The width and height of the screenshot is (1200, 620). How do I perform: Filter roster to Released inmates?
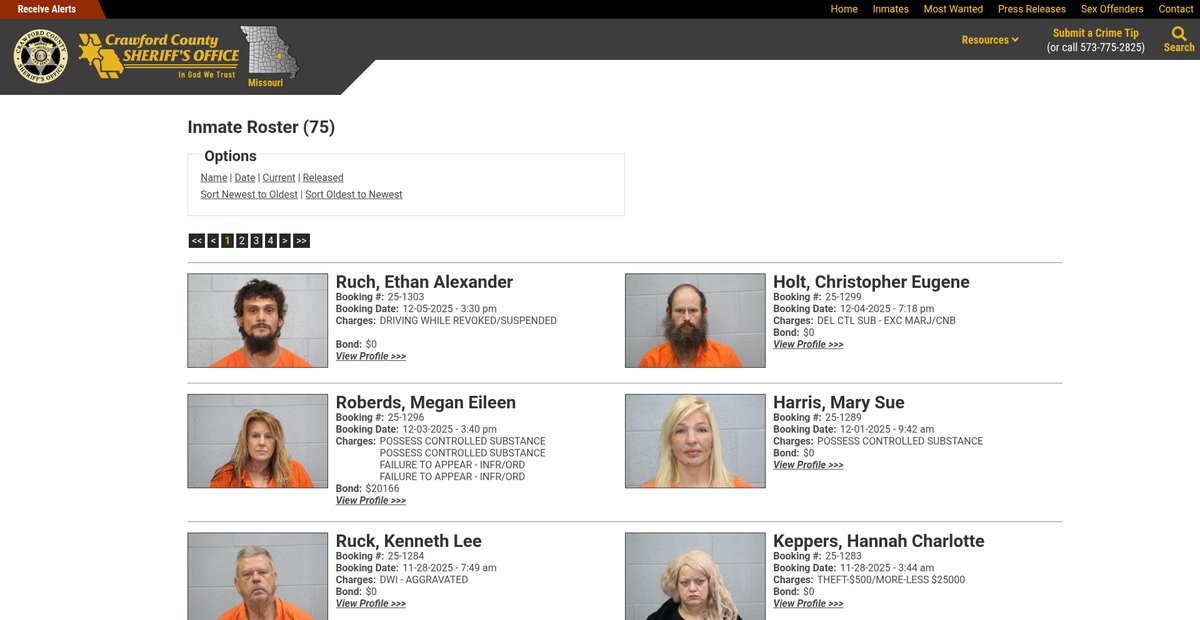pyautogui.click(x=323, y=178)
